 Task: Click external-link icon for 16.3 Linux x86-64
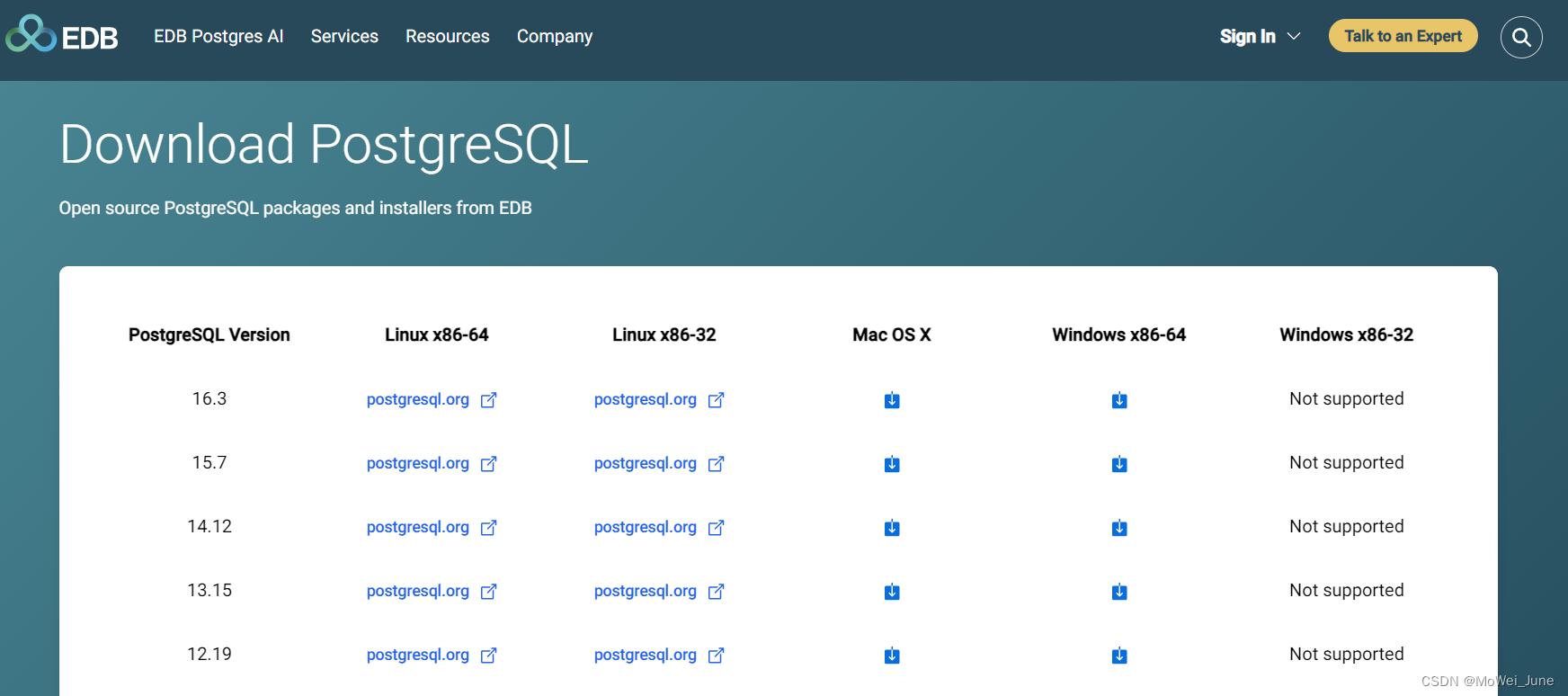point(488,400)
